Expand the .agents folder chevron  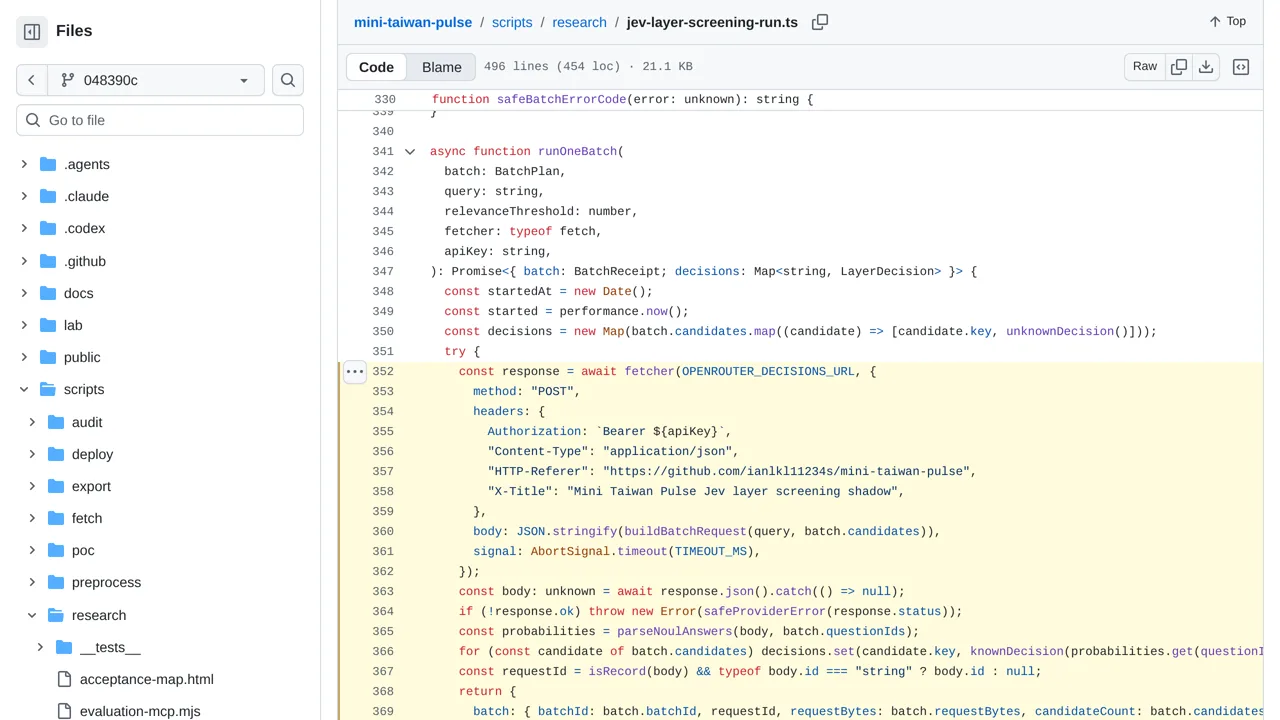(24, 164)
